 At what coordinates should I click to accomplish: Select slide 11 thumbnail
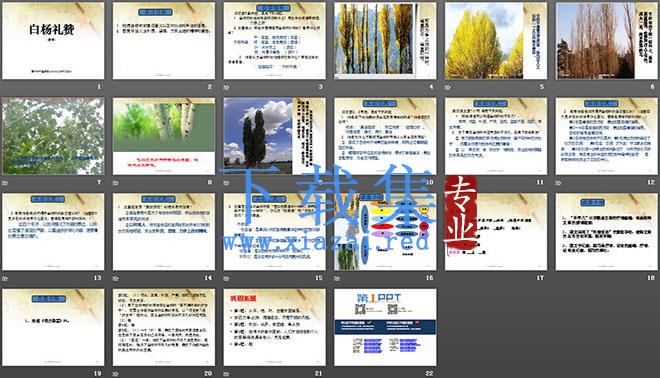496,136
